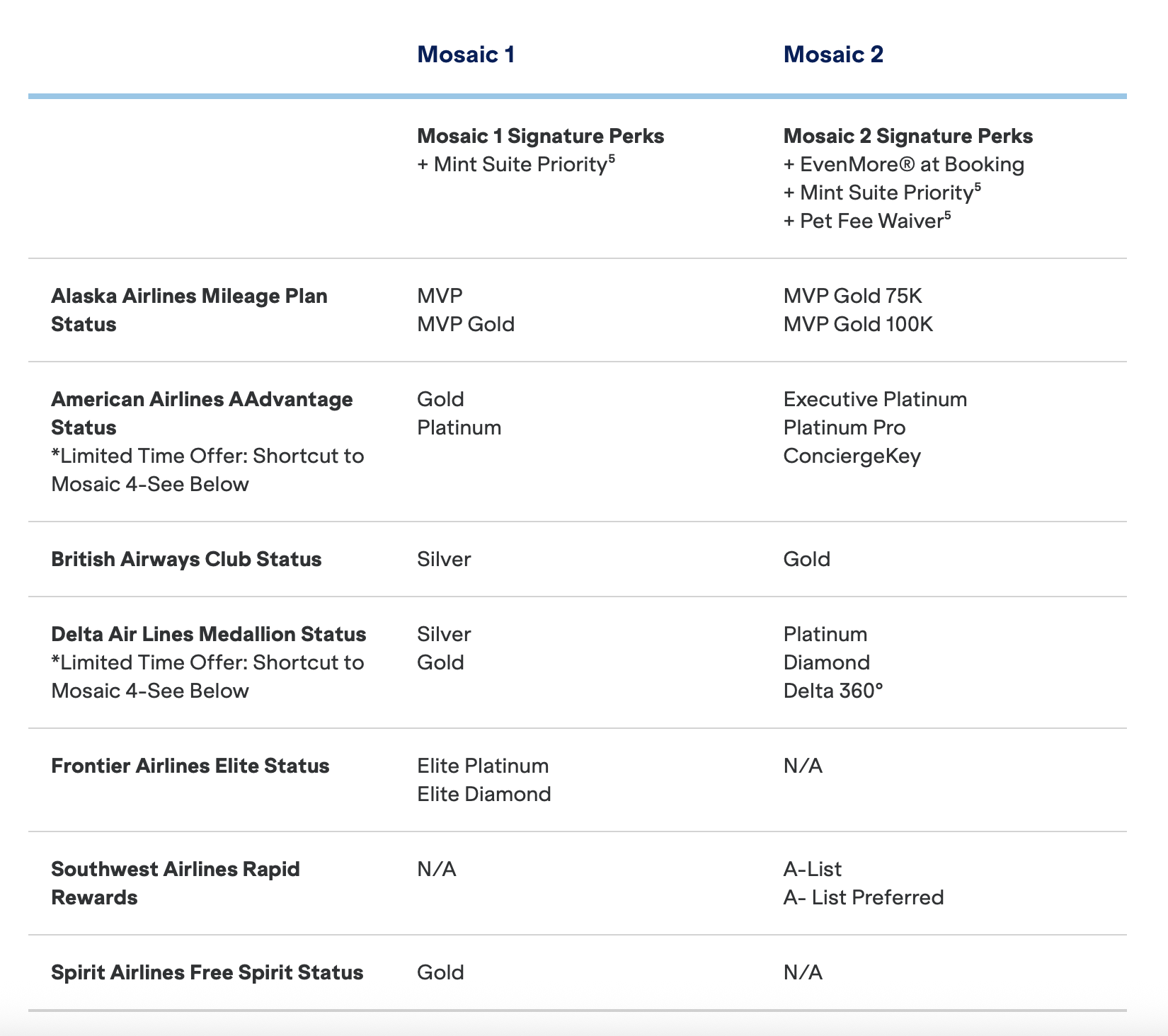Click Diamond in Delta row
This screenshot has height=1036, width=1168.
(x=827, y=662)
